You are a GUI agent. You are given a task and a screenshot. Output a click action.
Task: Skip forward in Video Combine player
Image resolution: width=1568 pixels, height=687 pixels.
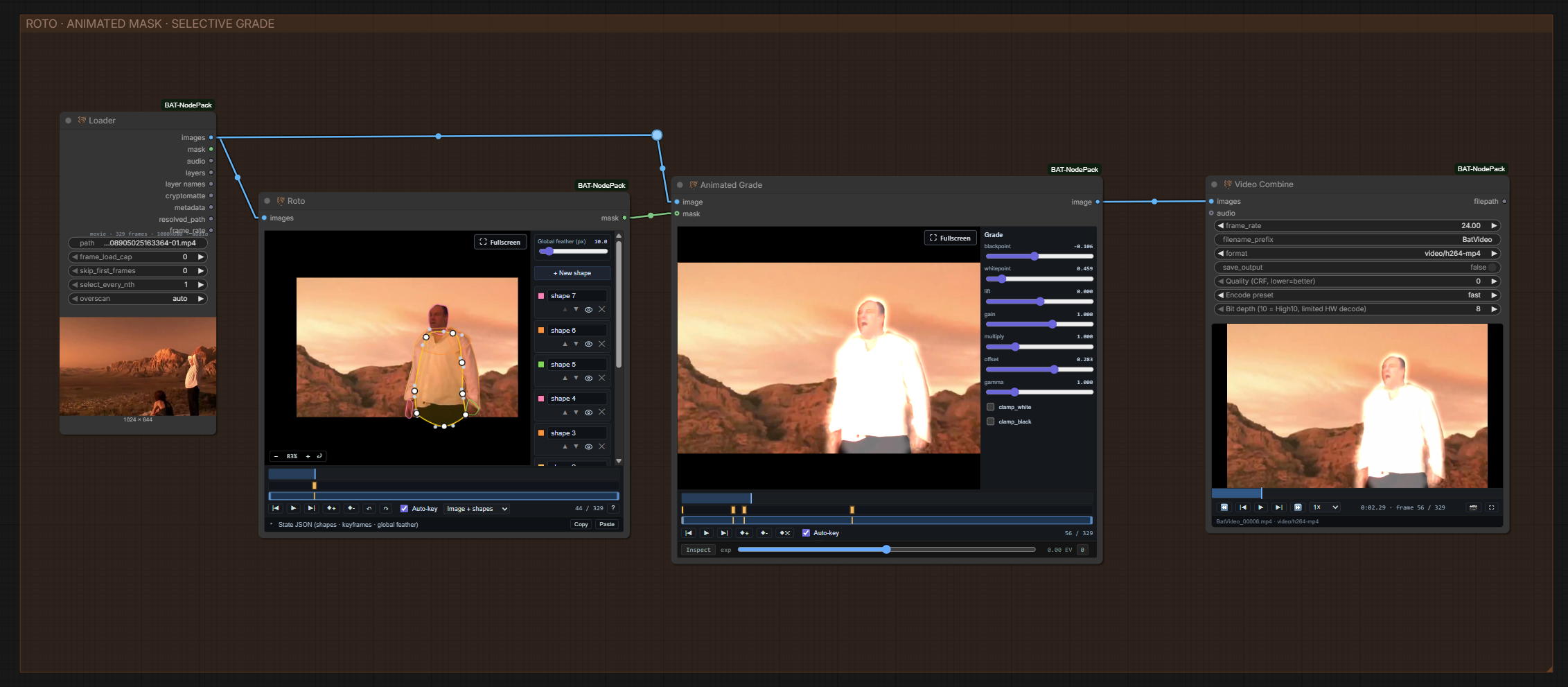[1298, 507]
